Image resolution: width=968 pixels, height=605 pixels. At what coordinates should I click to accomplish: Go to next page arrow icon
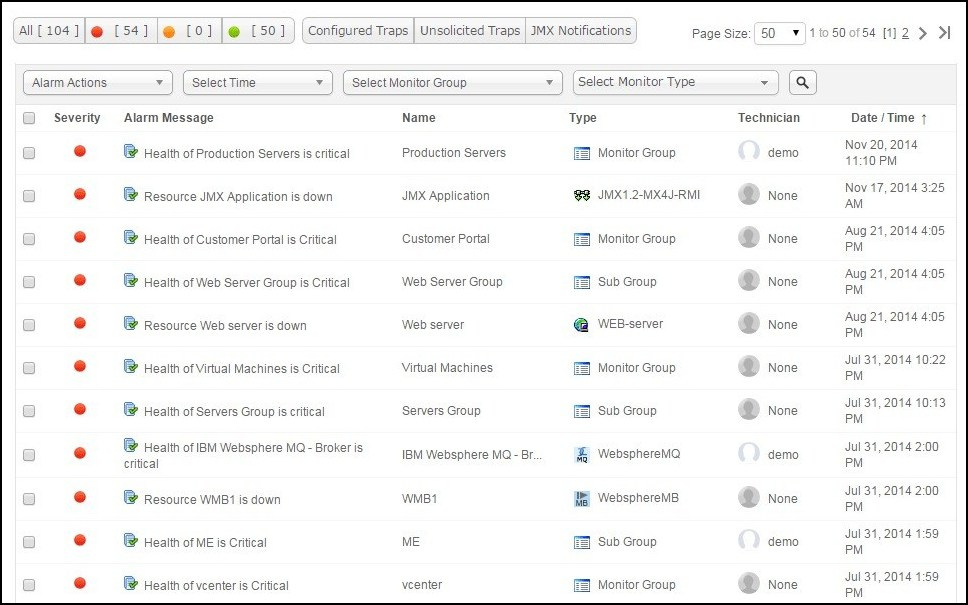click(922, 33)
